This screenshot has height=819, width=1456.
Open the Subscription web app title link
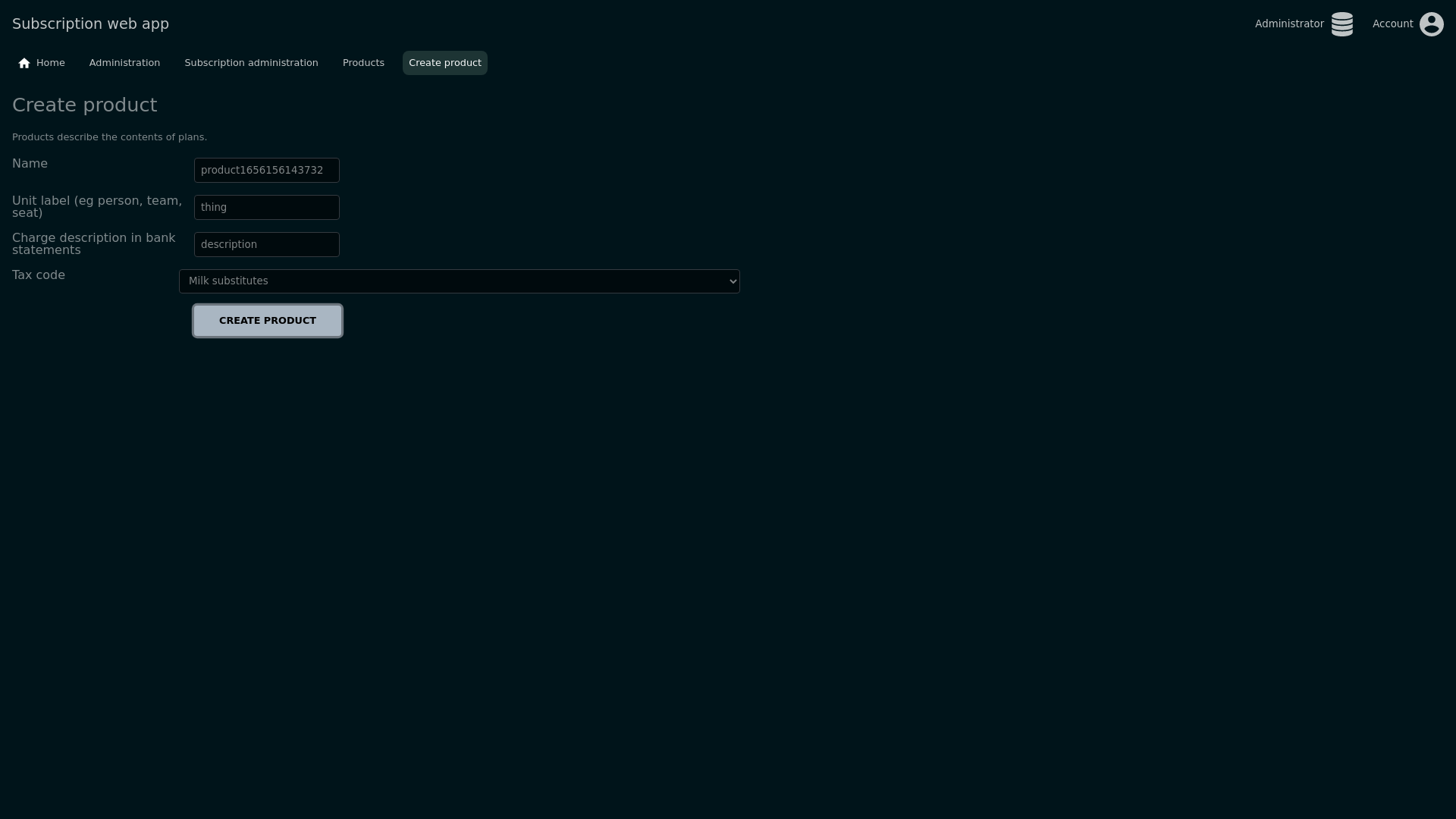(90, 24)
